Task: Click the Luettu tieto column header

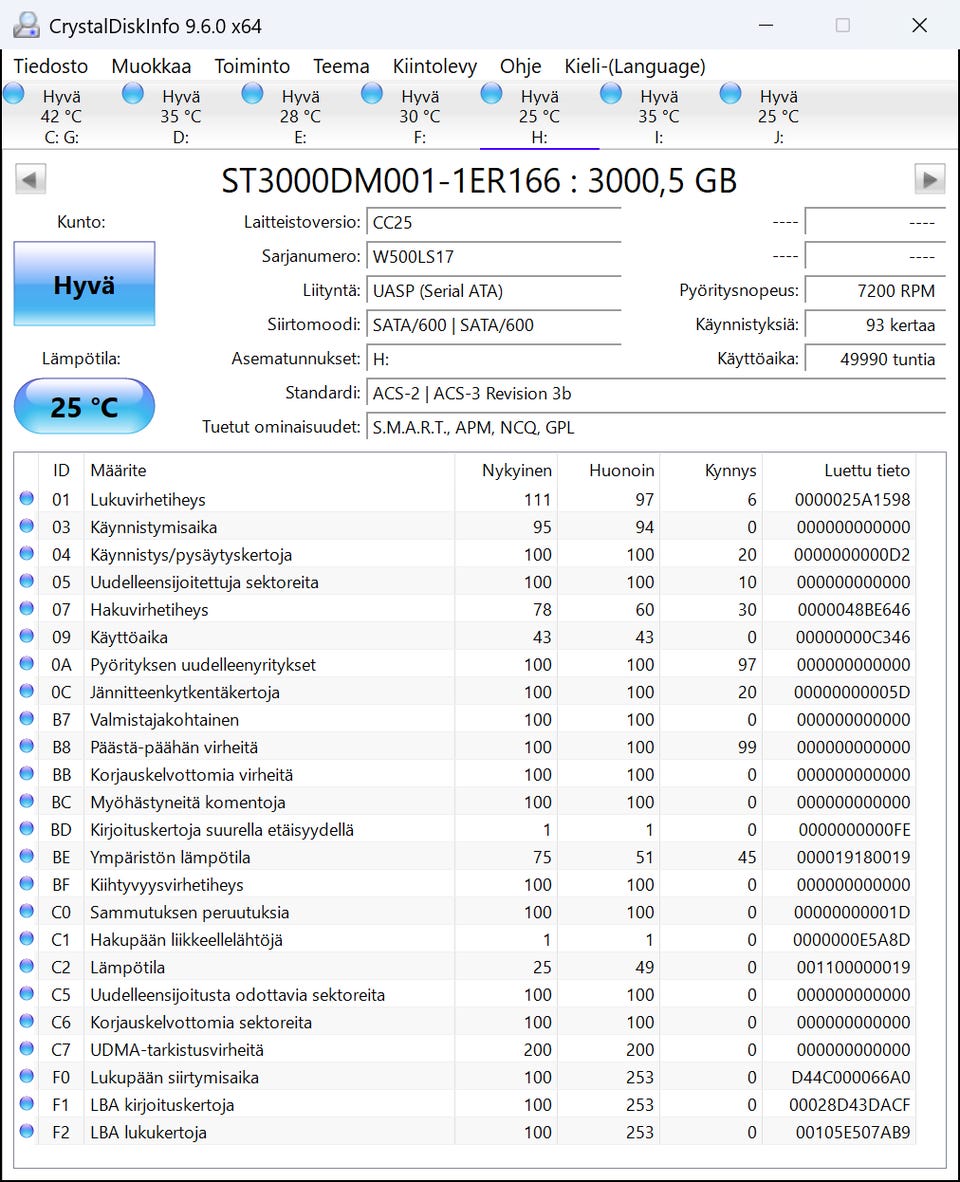Action: [x=839, y=470]
